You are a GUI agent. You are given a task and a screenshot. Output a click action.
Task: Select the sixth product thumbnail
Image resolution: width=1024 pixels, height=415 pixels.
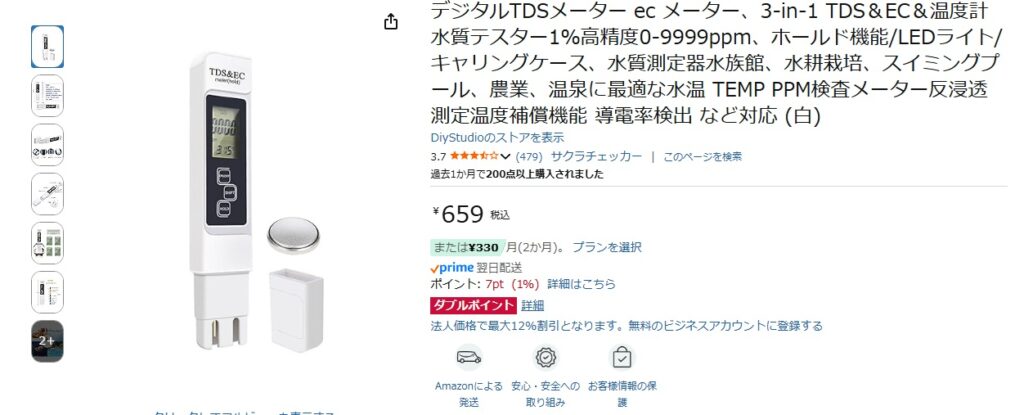pyautogui.click(x=47, y=291)
